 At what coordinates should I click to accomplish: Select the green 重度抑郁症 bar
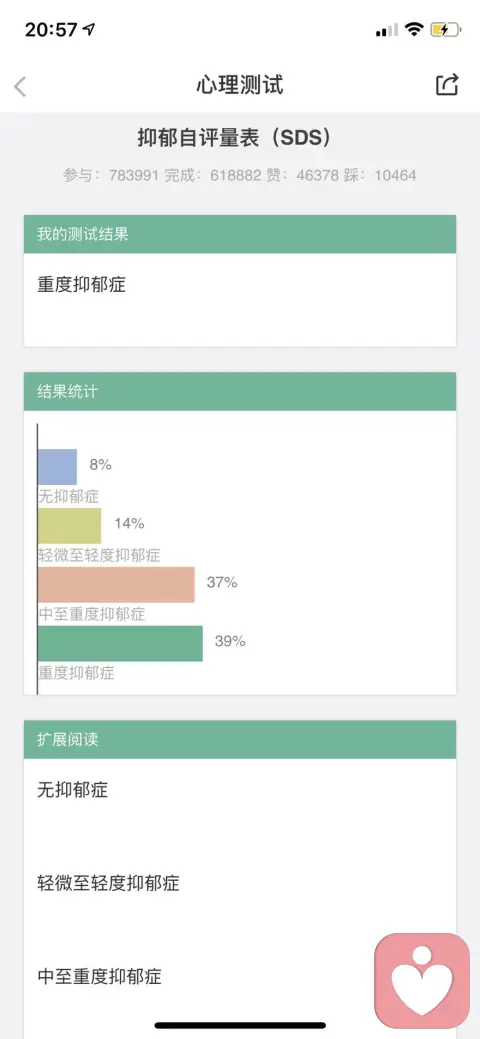(x=120, y=643)
